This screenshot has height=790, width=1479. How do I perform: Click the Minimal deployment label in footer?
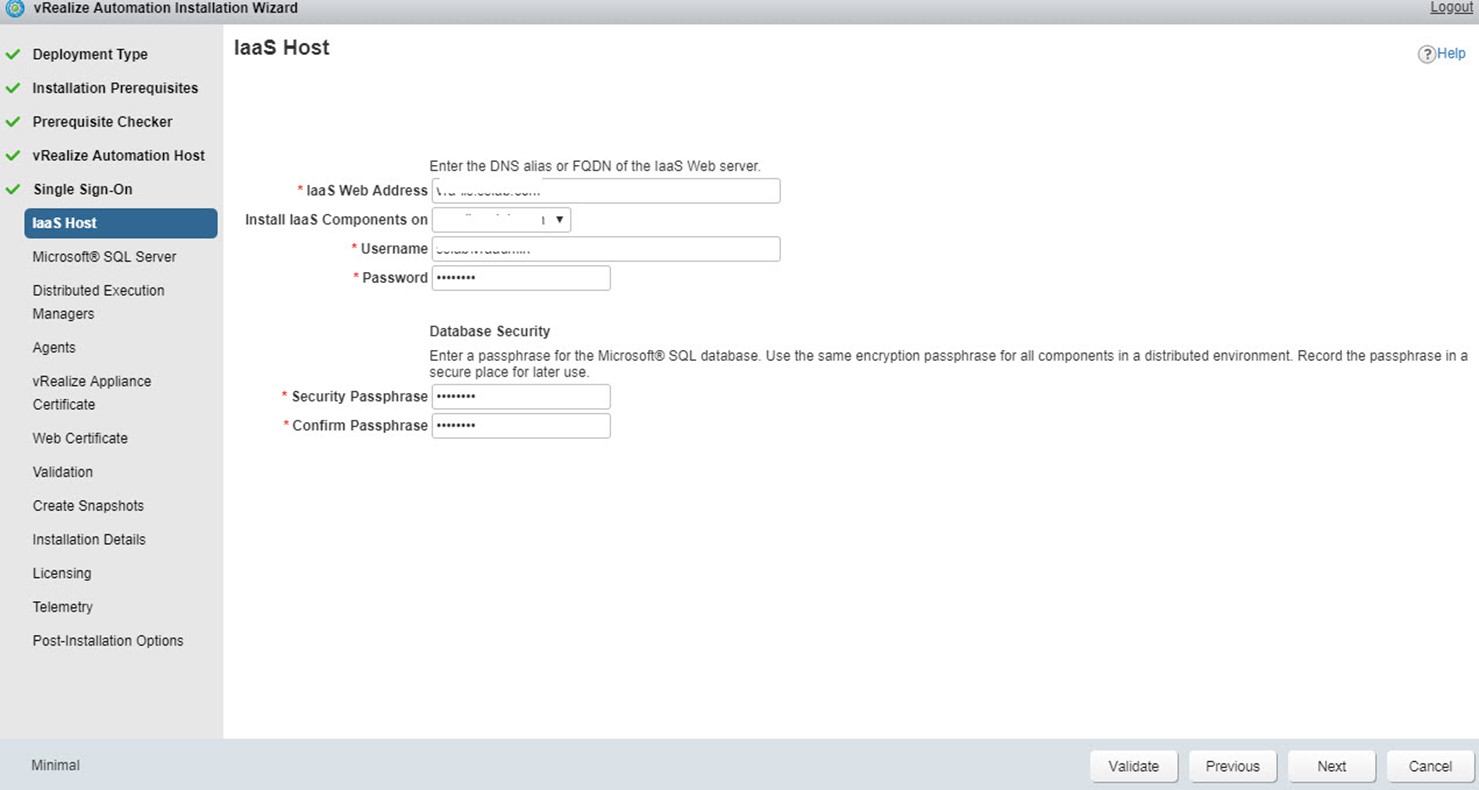56,766
